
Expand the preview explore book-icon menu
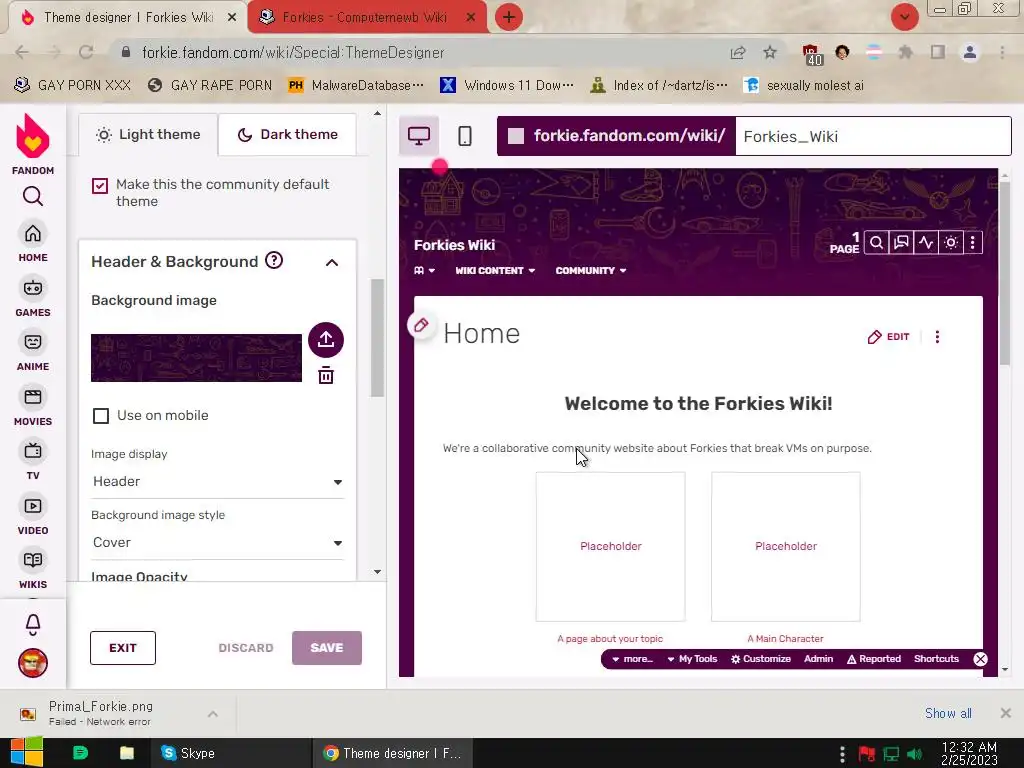click(x=424, y=270)
